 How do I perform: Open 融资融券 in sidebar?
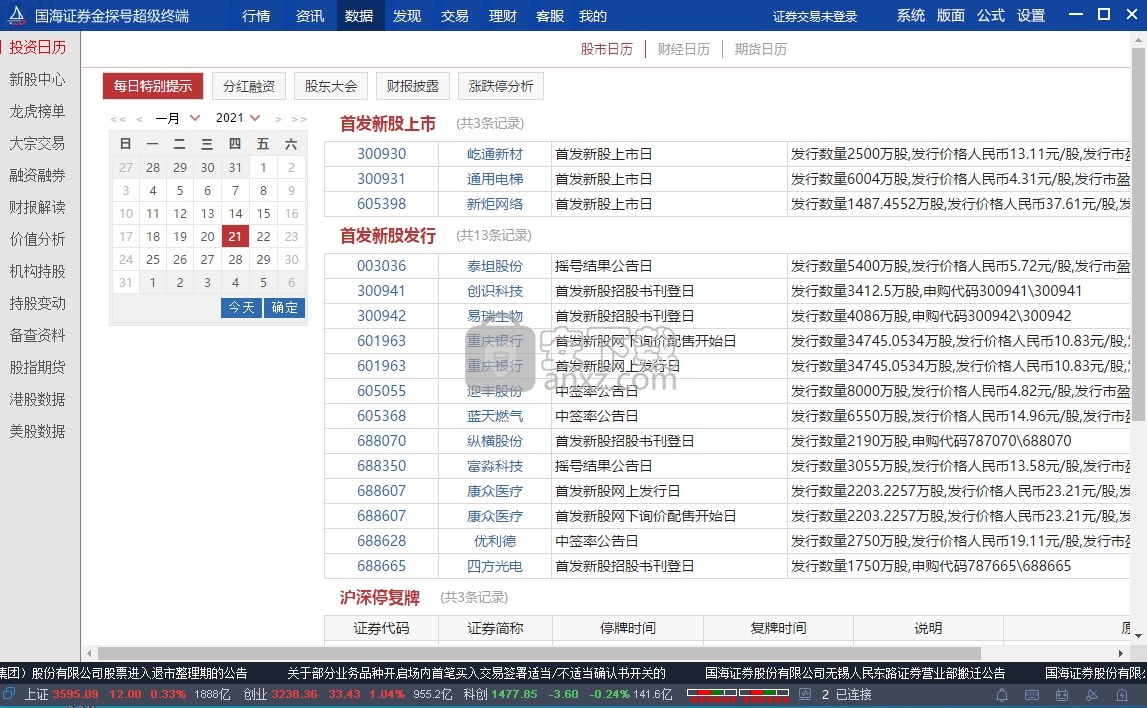37,175
